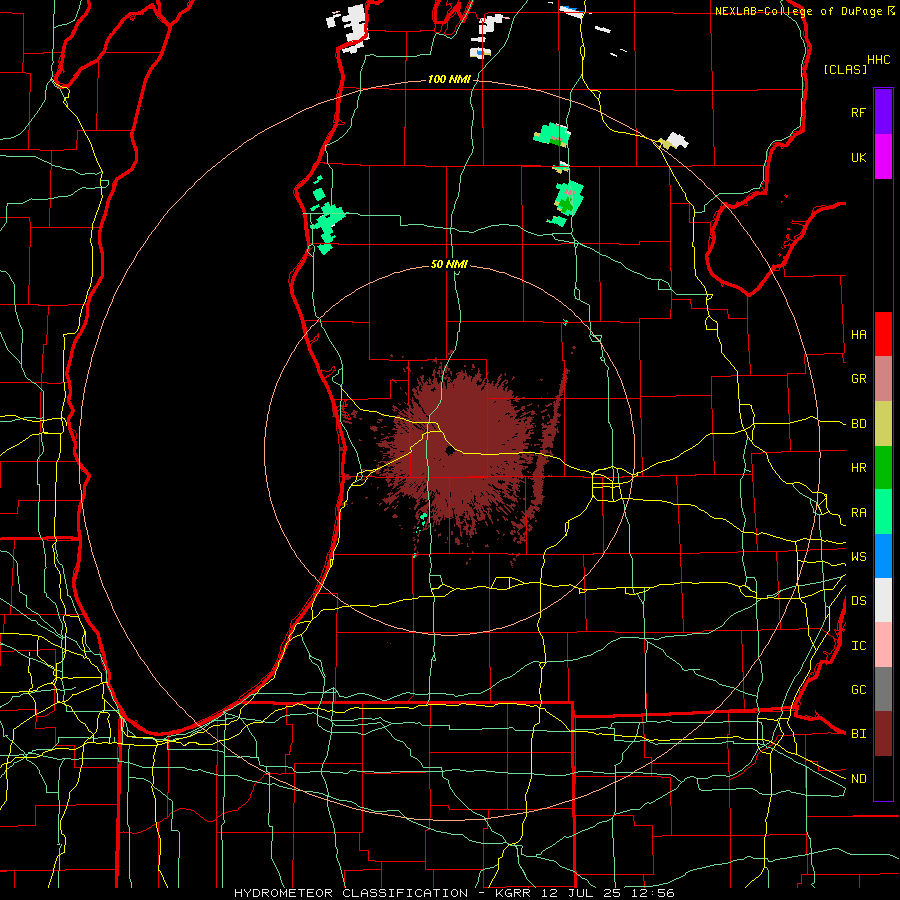Click the 'UK' legend label
The image size is (900, 900).
click(858, 157)
